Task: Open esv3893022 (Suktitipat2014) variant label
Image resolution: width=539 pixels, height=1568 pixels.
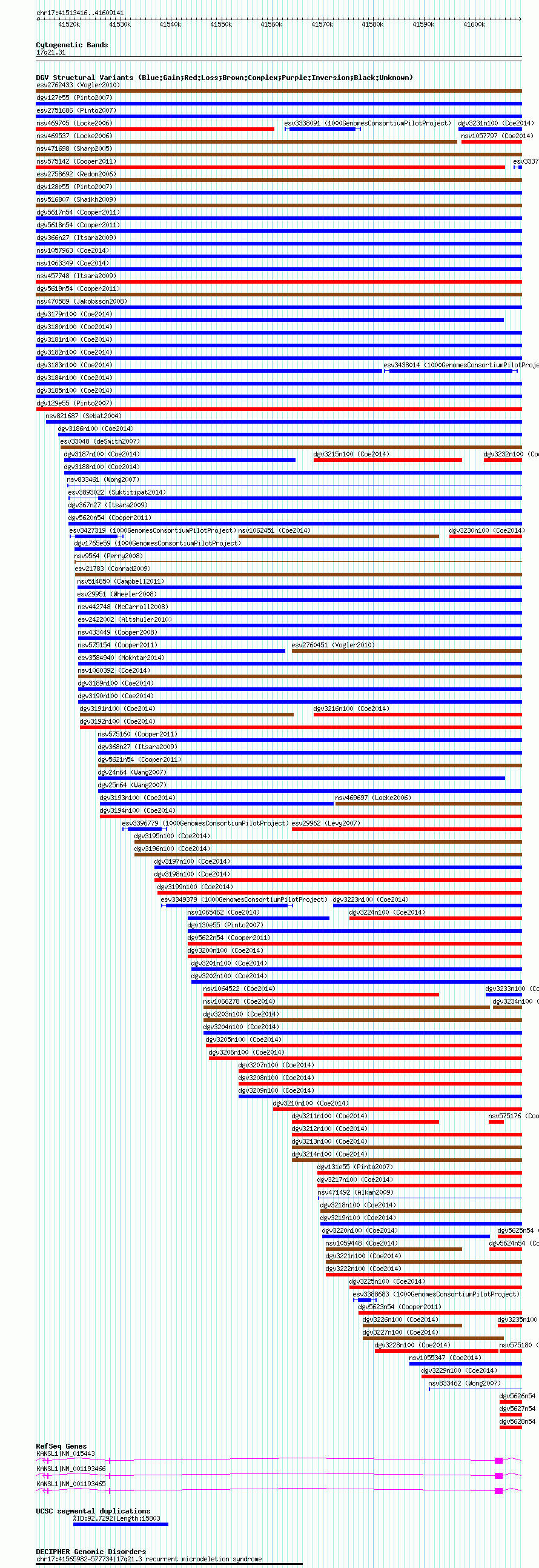Action: point(117,493)
